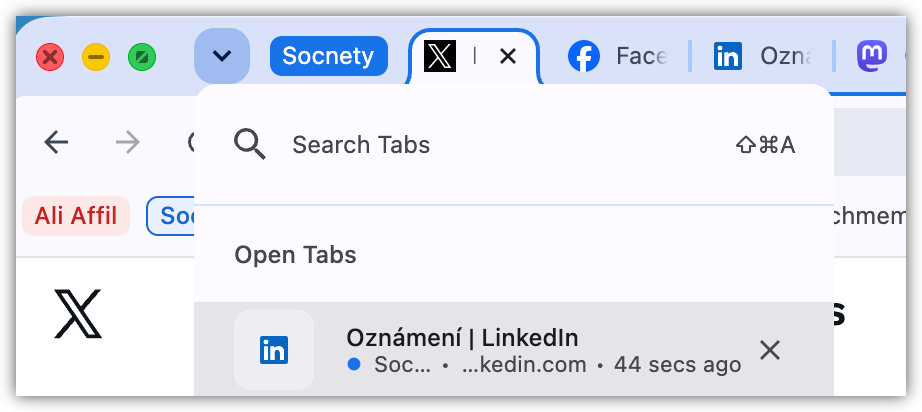The width and height of the screenshot is (922, 412).
Task: Collapse the Socnety tab group label
Action: pyautogui.click(x=329, y=56)
